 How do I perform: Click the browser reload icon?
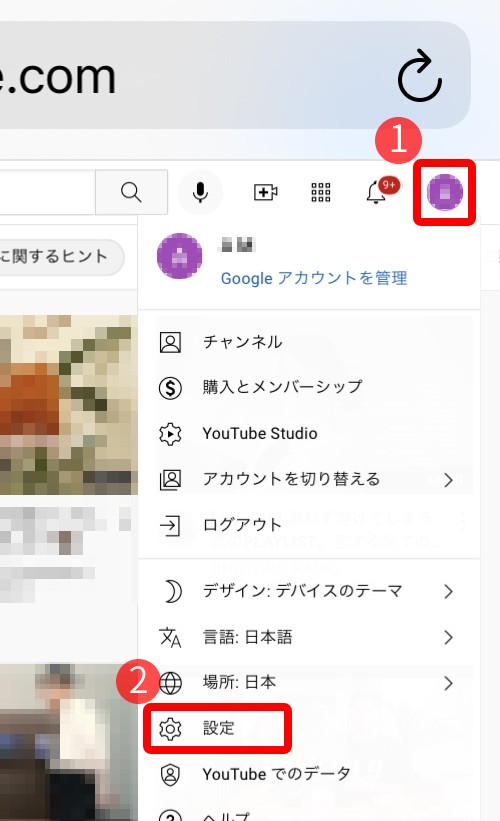pos(420,76)
